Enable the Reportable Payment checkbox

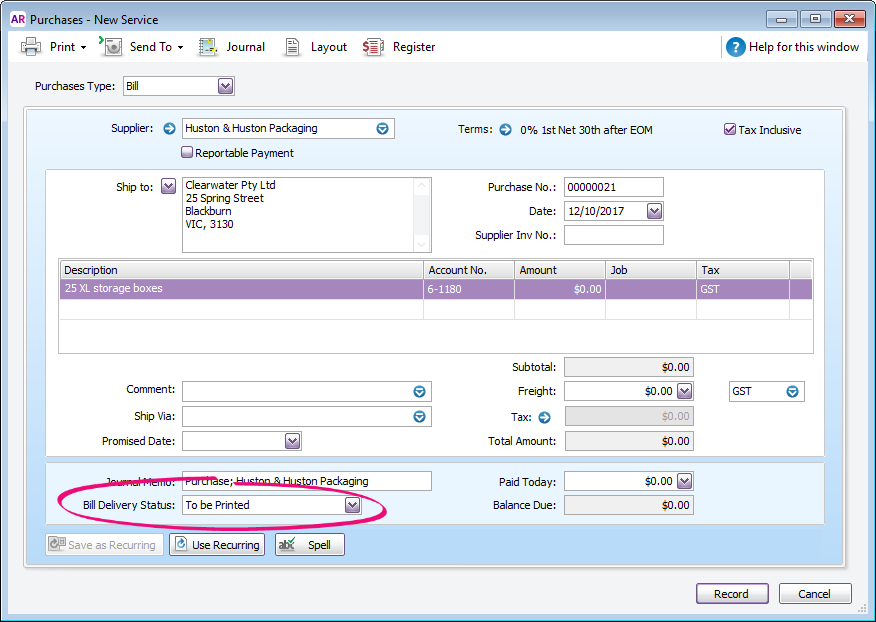(x=187, y=153)
